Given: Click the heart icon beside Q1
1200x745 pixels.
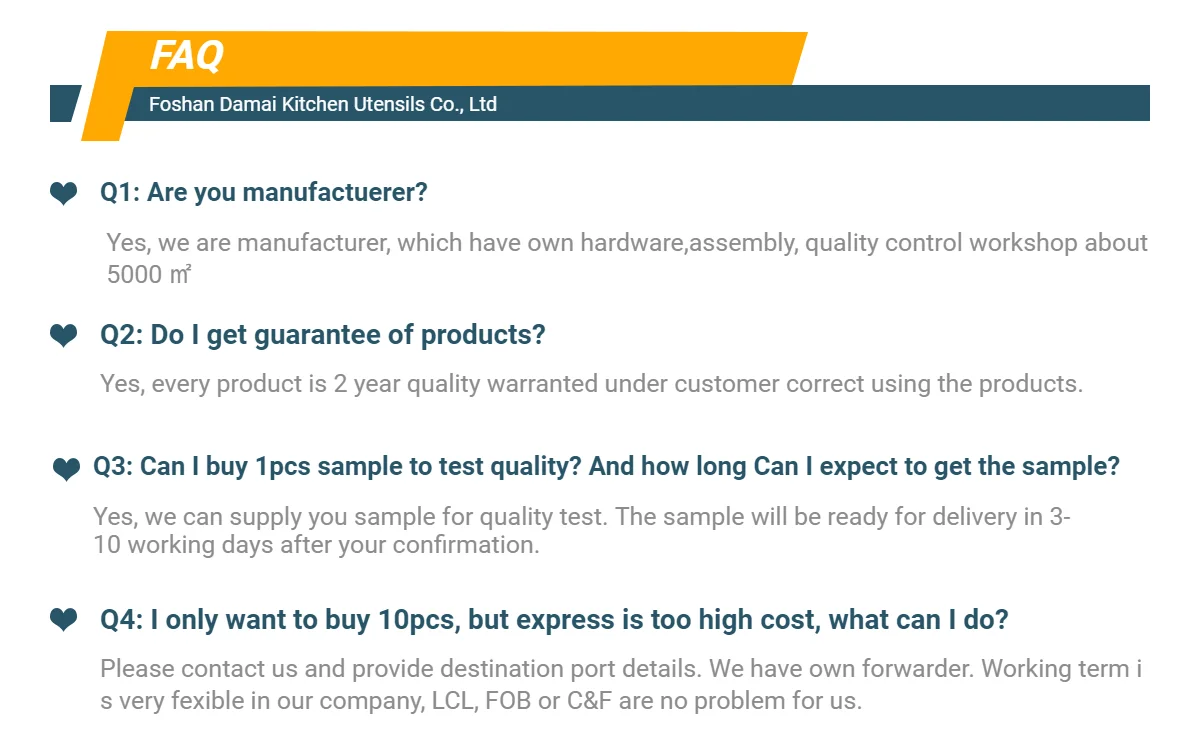Looking at the screenshot, I should 63,193.
